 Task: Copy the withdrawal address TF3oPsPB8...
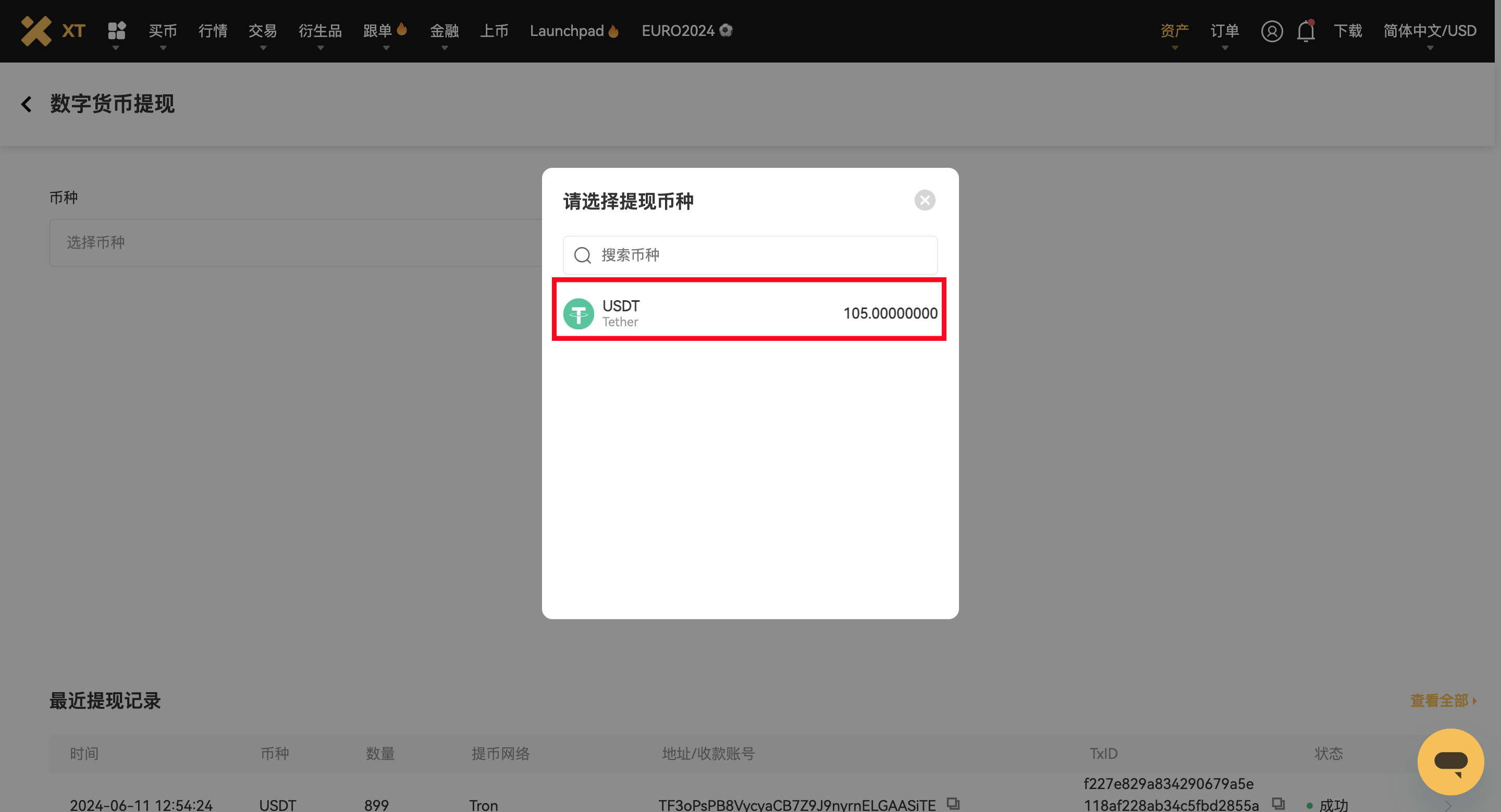coord(953,804)
